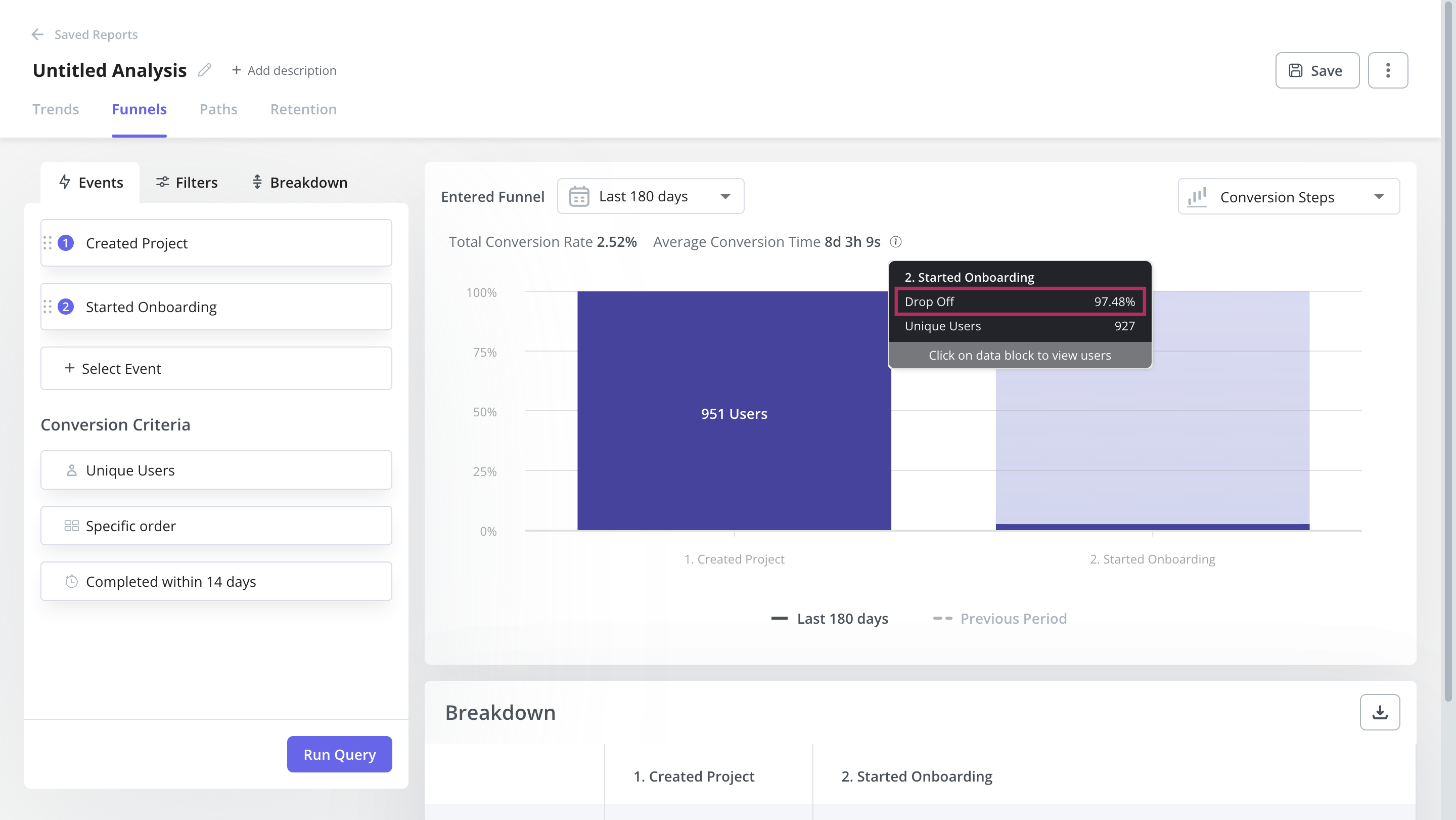The image size is (1456, 820).
Task: Toggle the Last 180 days legend entry
Action: click(x=830, y=618)
